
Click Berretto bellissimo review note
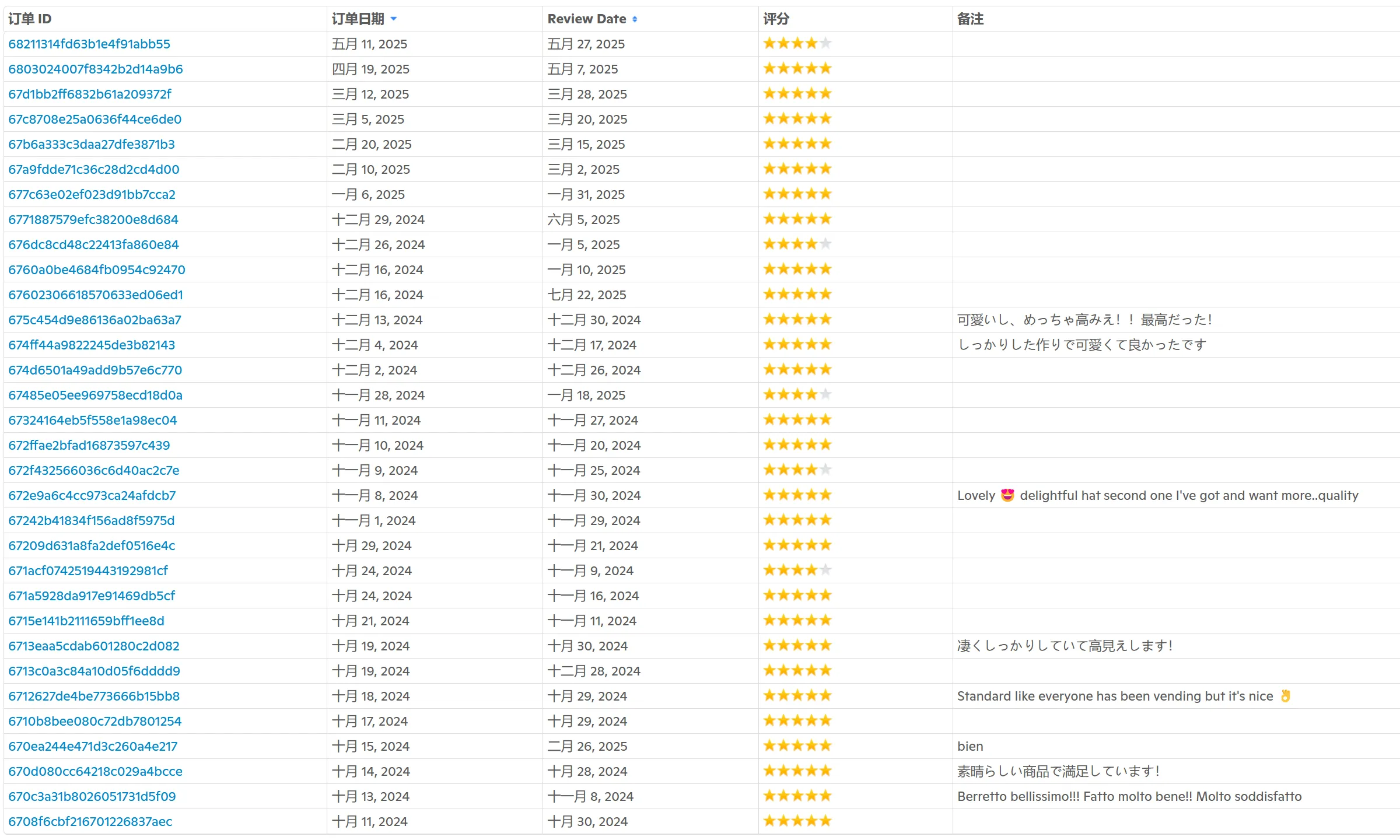click(1129, 796)
